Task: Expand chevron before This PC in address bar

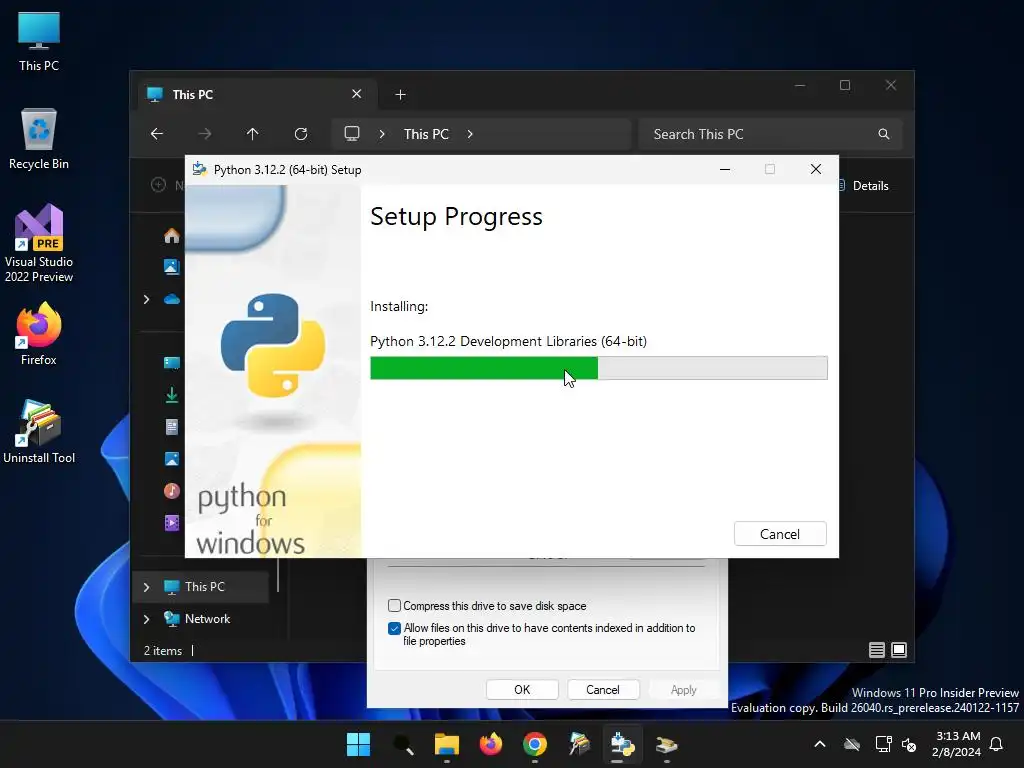Action: pos(382,134)
